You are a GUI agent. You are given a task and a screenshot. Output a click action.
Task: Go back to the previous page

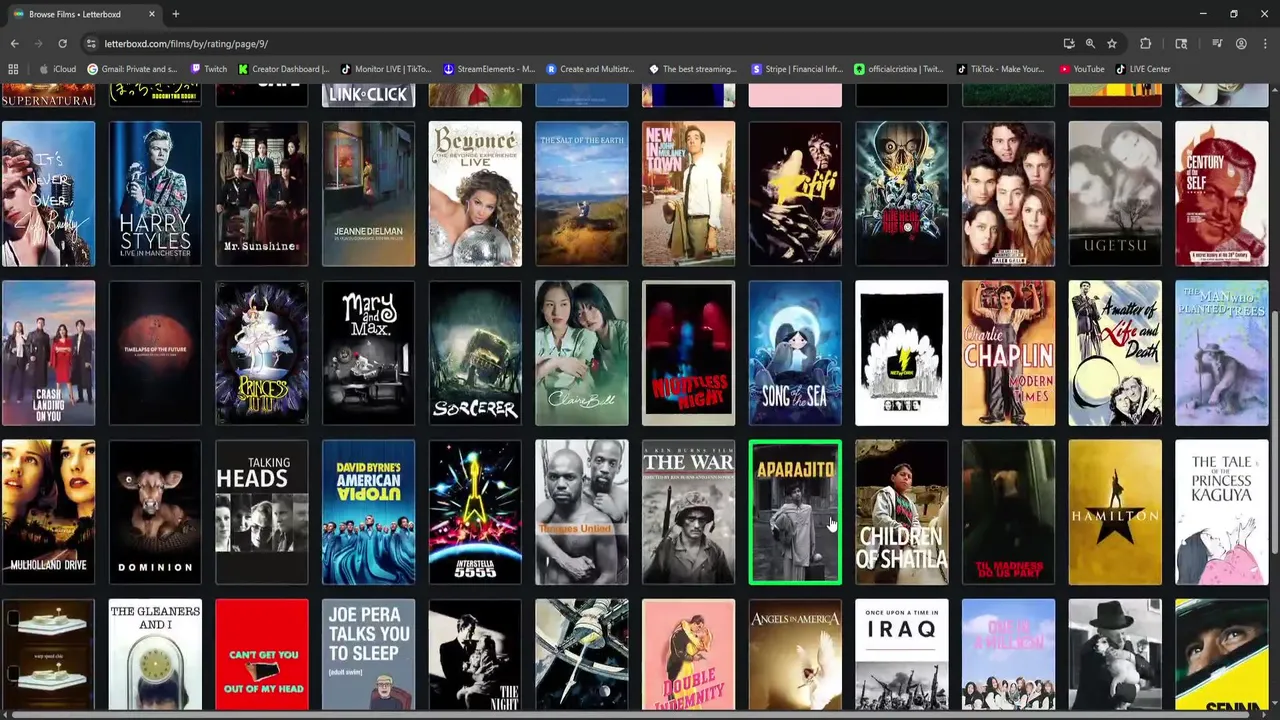pyautogui.click(x=14, y=44)
